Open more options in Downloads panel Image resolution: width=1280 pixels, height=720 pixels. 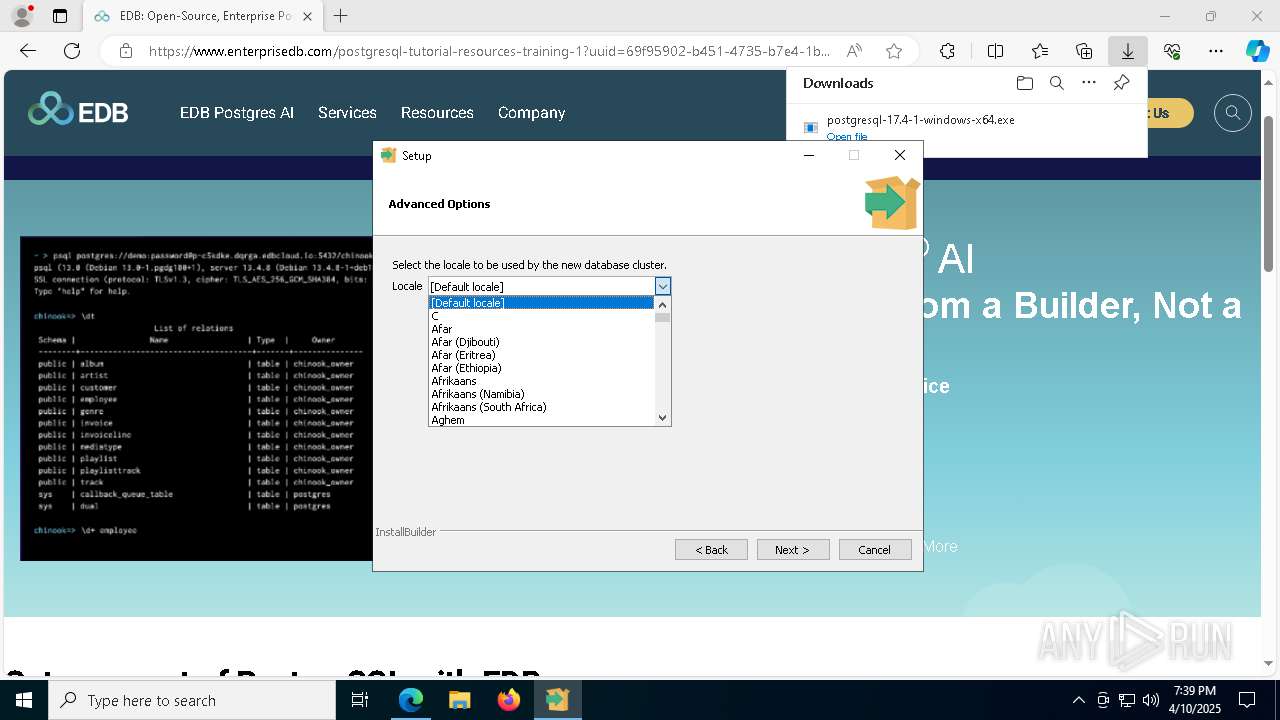click(1089, 83)
